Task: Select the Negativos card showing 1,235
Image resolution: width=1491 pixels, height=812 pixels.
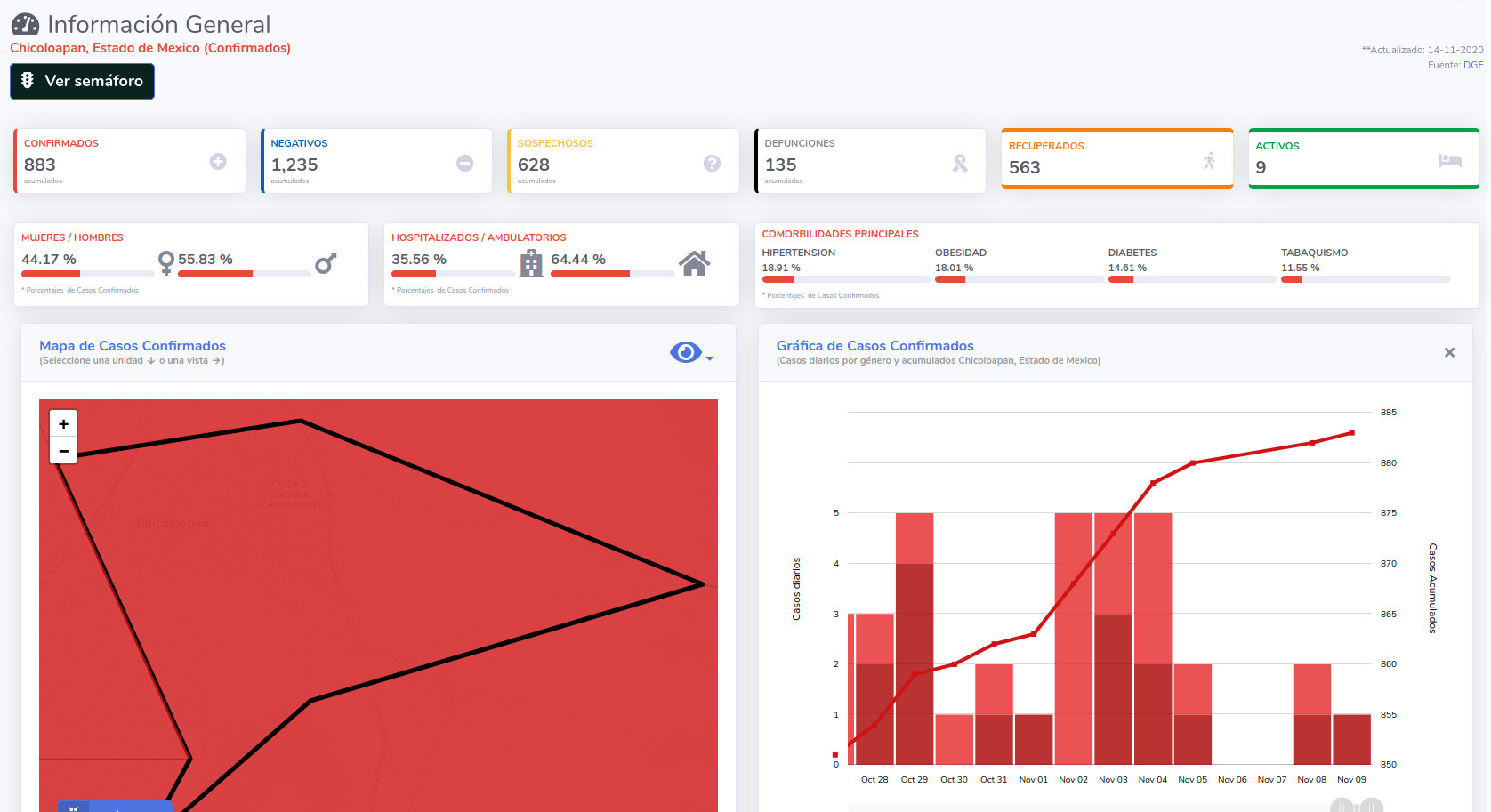Action: [x=376, y=161]
